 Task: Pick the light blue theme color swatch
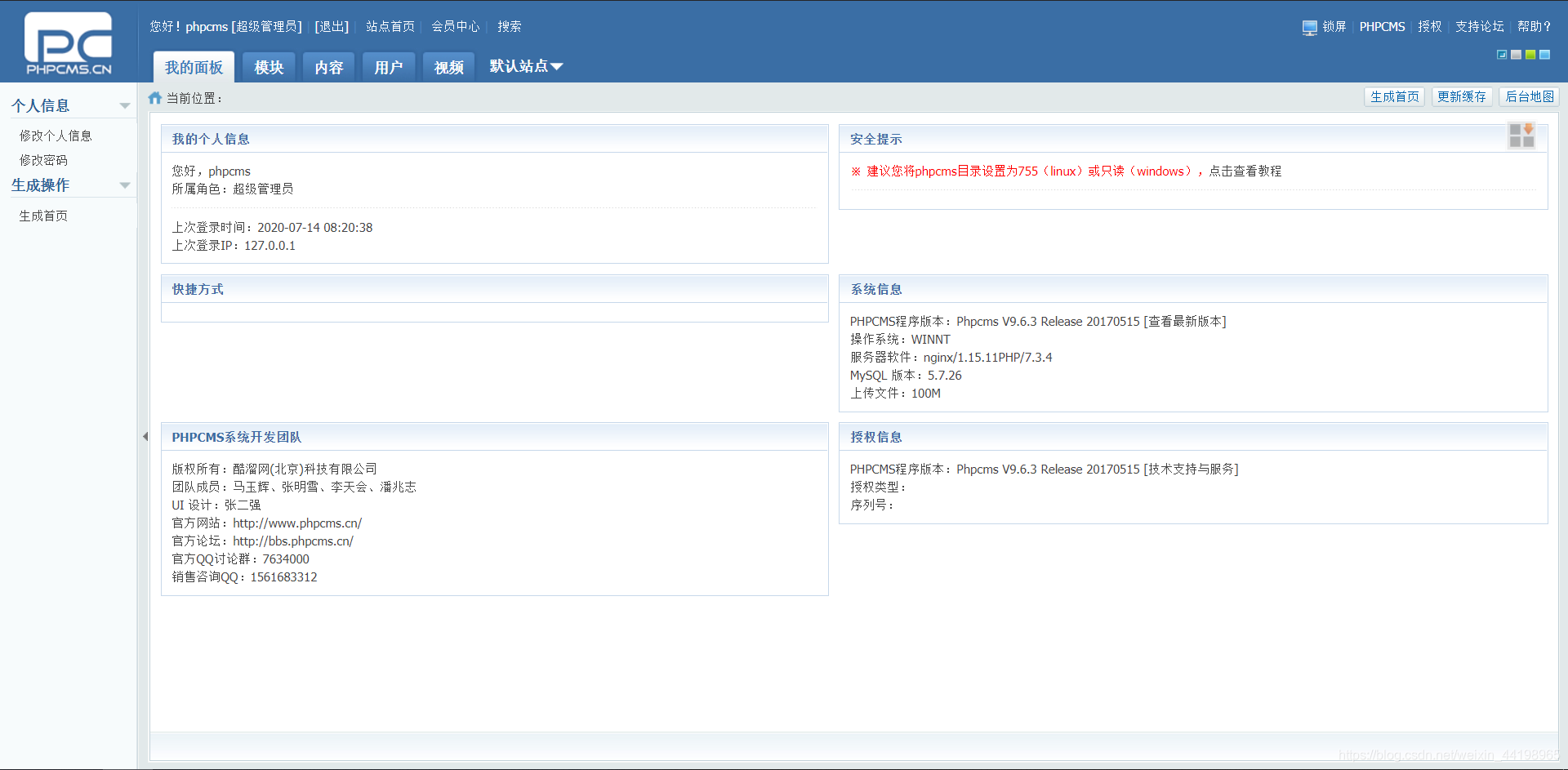[x=1543, y=55]
